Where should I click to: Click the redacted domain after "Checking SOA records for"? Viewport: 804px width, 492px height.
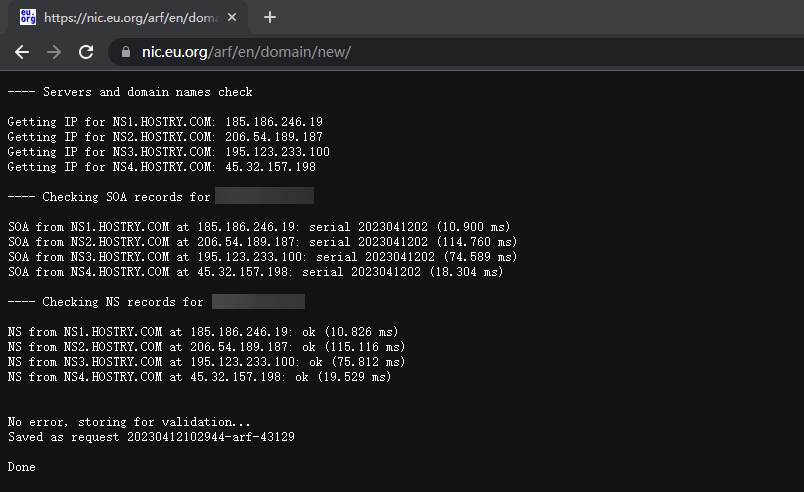(265, 196)
